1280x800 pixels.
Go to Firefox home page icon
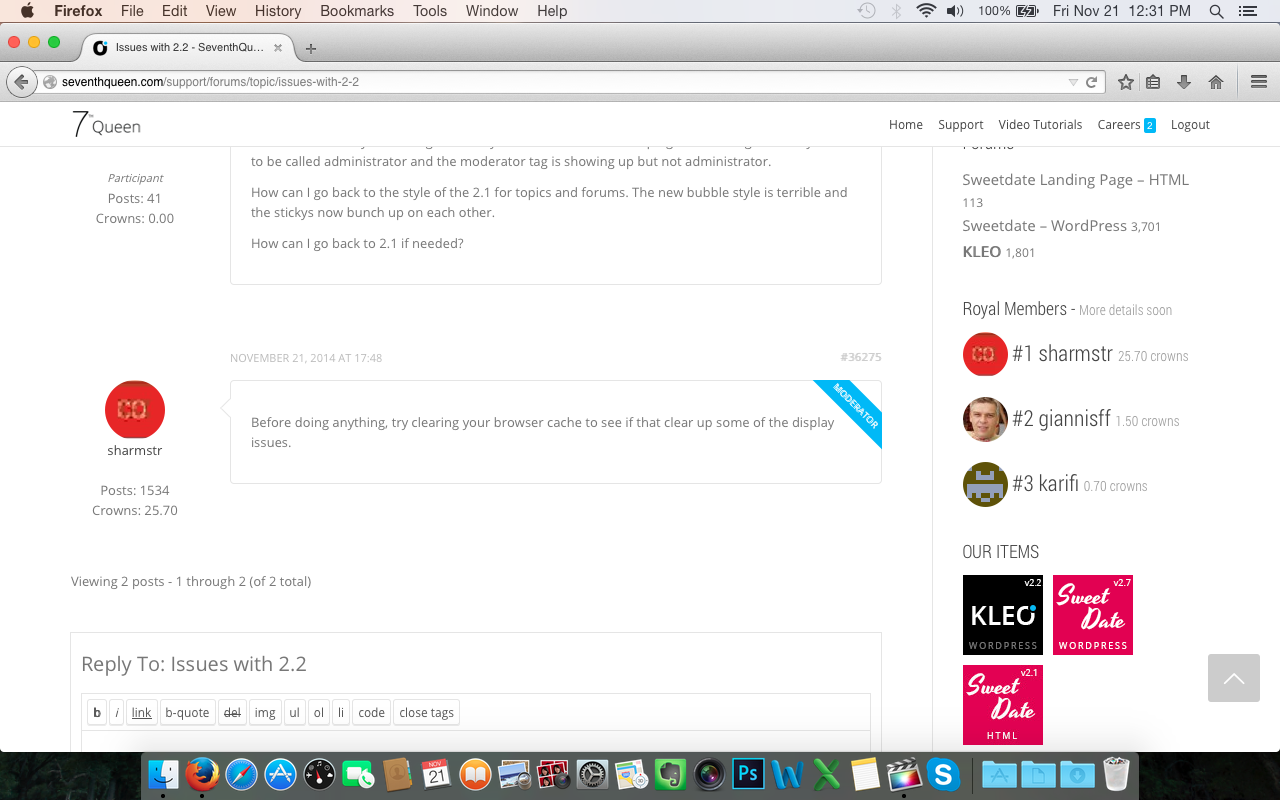1215,82
